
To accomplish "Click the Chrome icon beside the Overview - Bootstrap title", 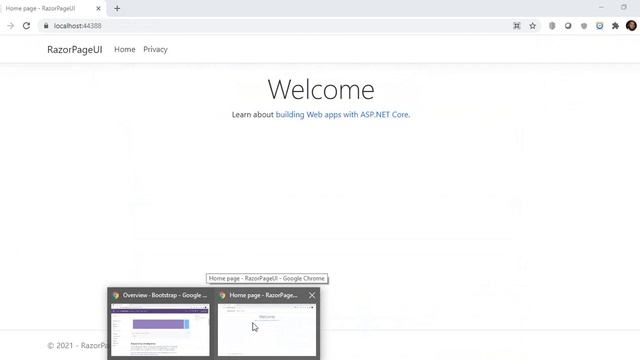I will tap(116, 295).
